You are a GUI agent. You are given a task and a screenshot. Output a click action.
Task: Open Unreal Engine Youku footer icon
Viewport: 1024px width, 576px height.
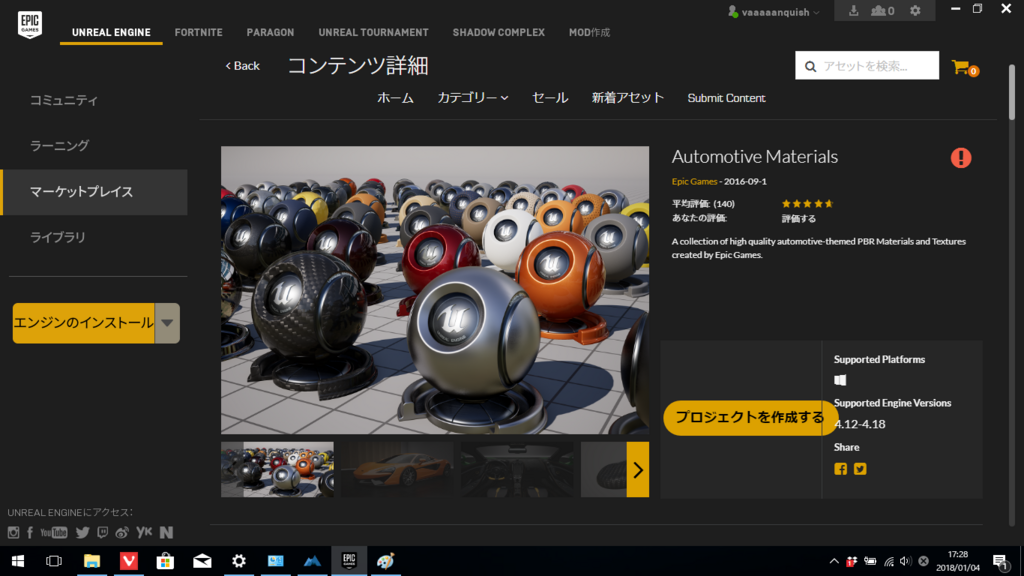pyautogui.click(x=144, y=532)
